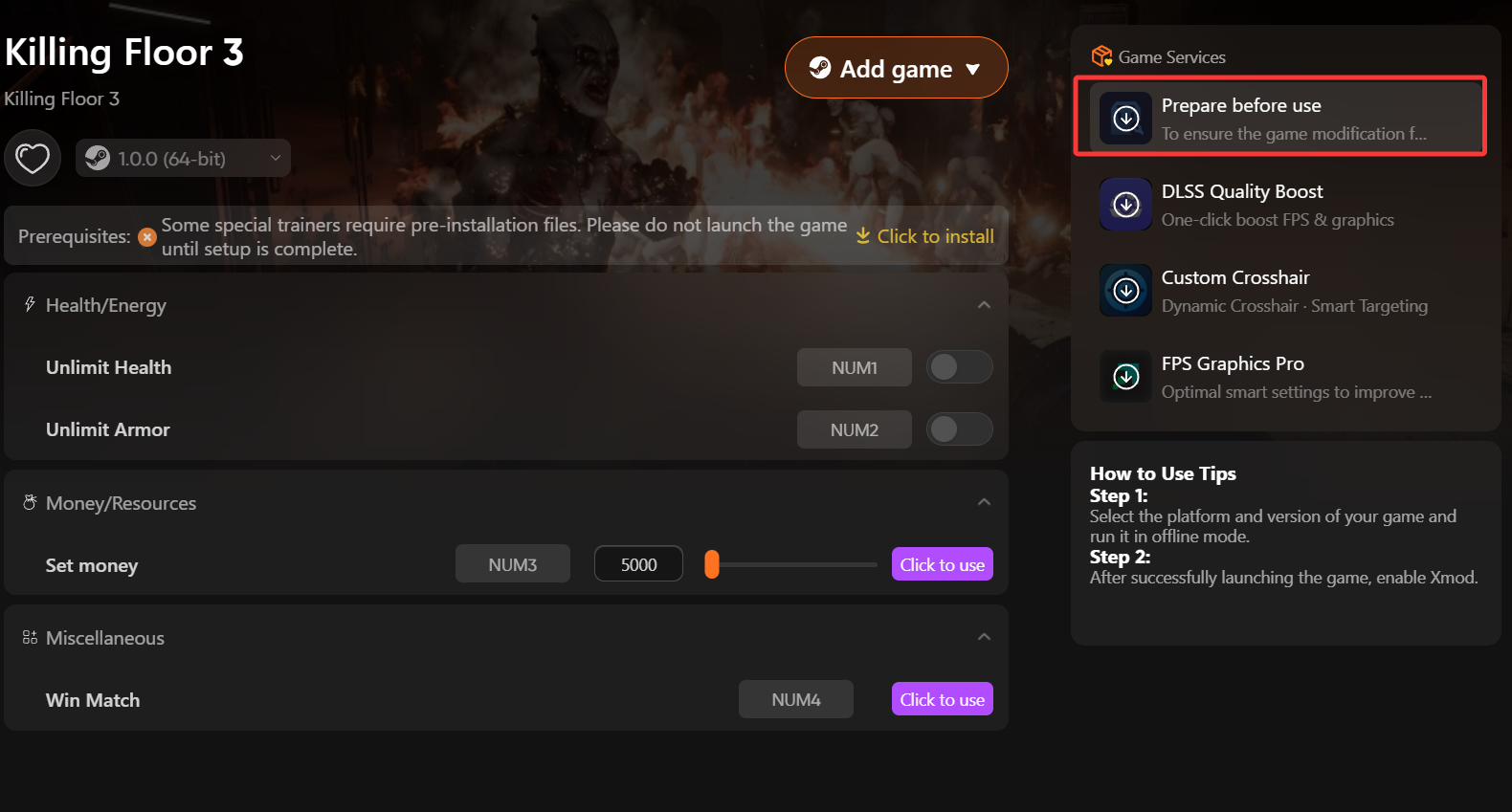1512x812 pixels.
Task: Click the Steam icon in version selector
Action: [x=98, y=158]
